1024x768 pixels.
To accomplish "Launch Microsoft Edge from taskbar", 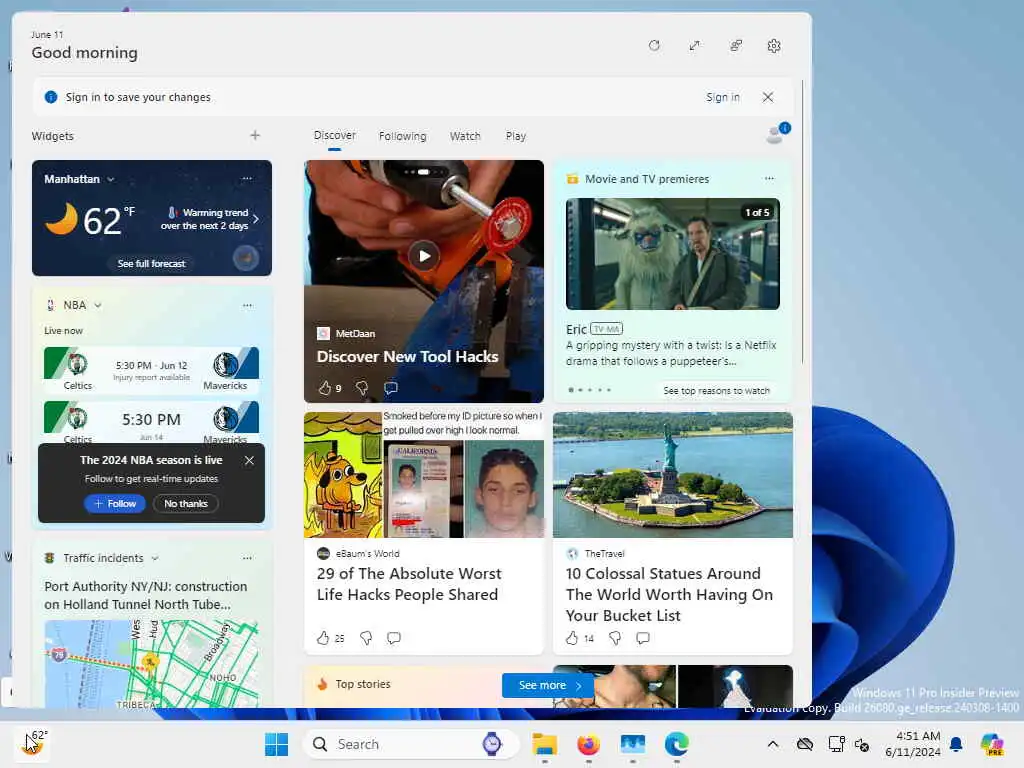I will [x=677, y=744].
